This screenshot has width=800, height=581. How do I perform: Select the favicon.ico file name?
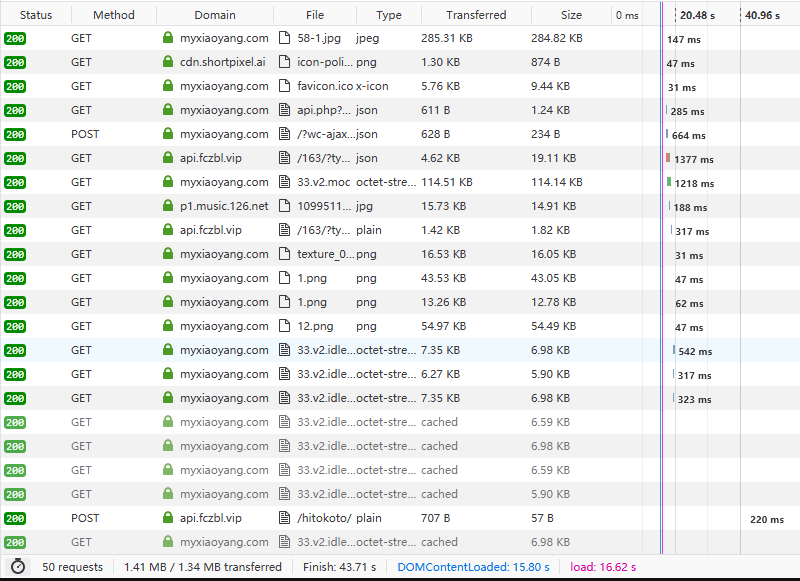click(325, 86)
